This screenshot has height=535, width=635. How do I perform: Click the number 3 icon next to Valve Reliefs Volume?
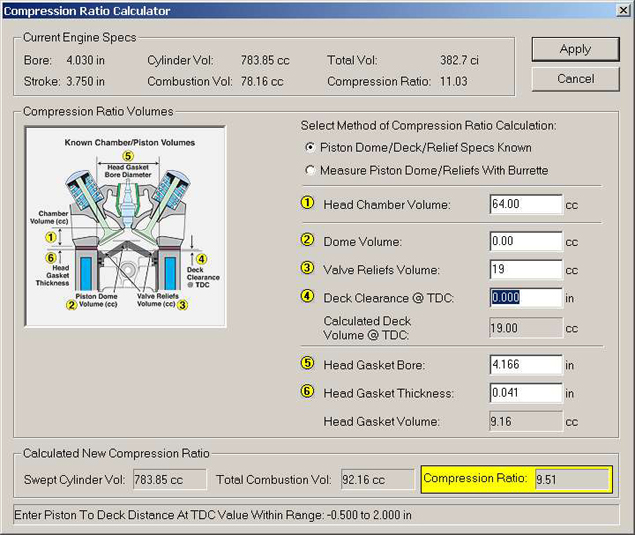(308, 268)
